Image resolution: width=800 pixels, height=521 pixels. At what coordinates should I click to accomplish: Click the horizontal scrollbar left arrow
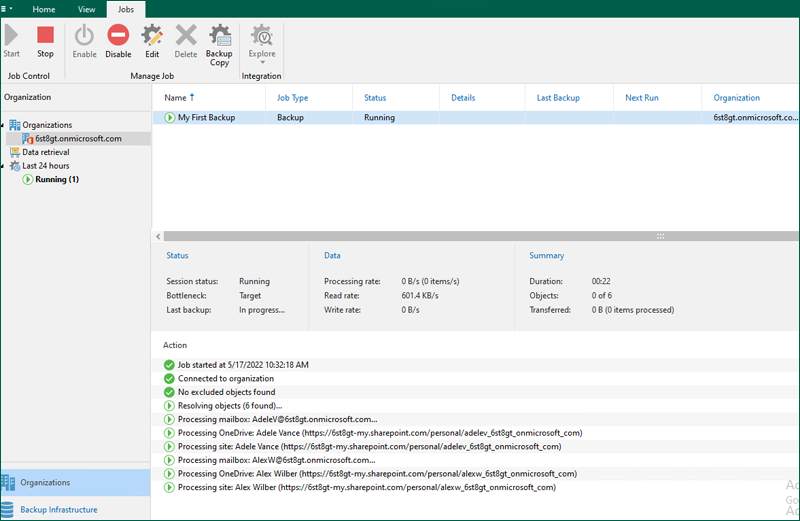pyautogui.click(x=158, y=236)
